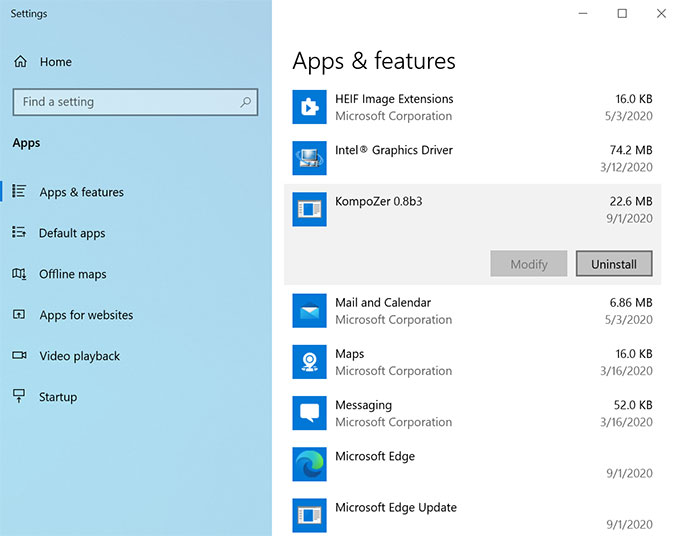
Task: Open Apps for websites page
Action: click(x=86, y=315)
